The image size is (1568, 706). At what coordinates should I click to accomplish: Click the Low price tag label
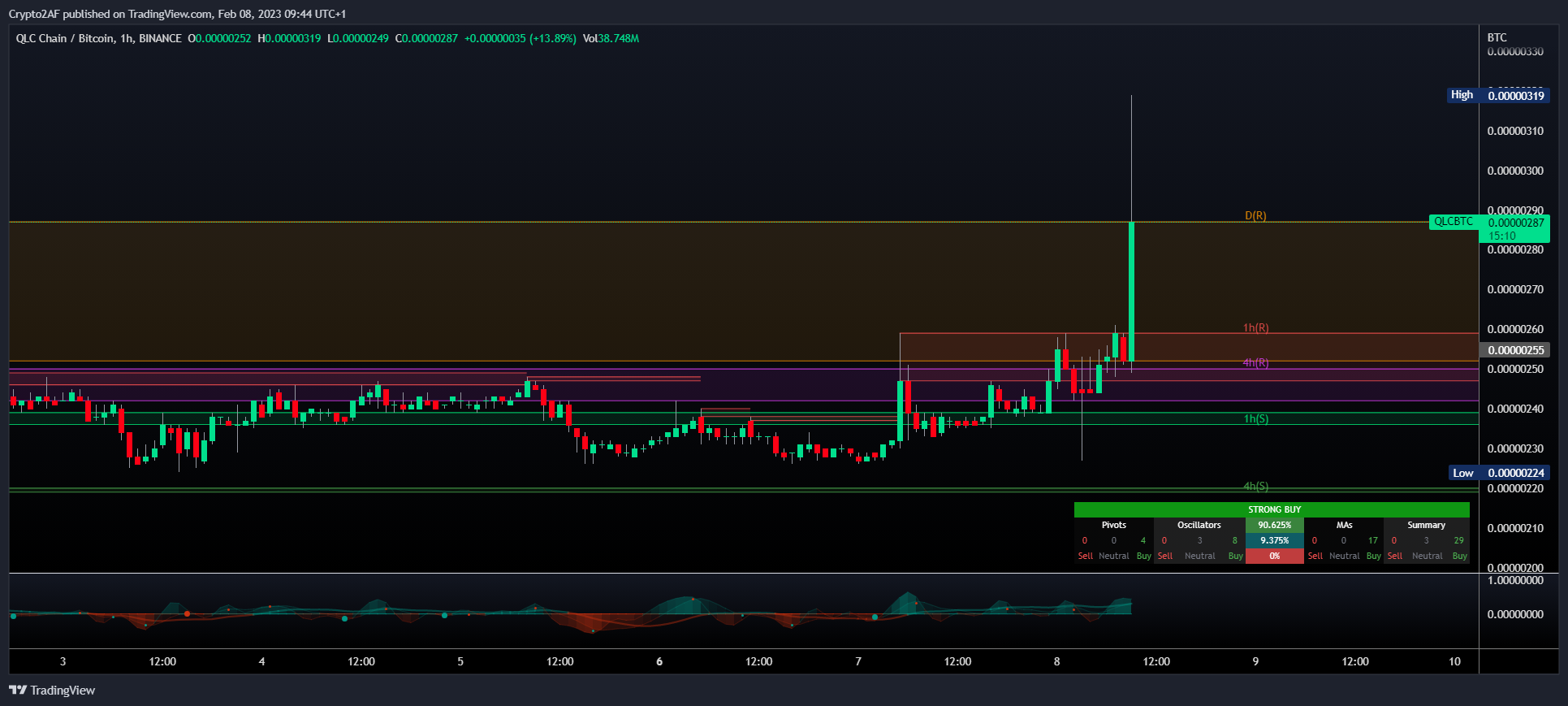point(1463,473)
